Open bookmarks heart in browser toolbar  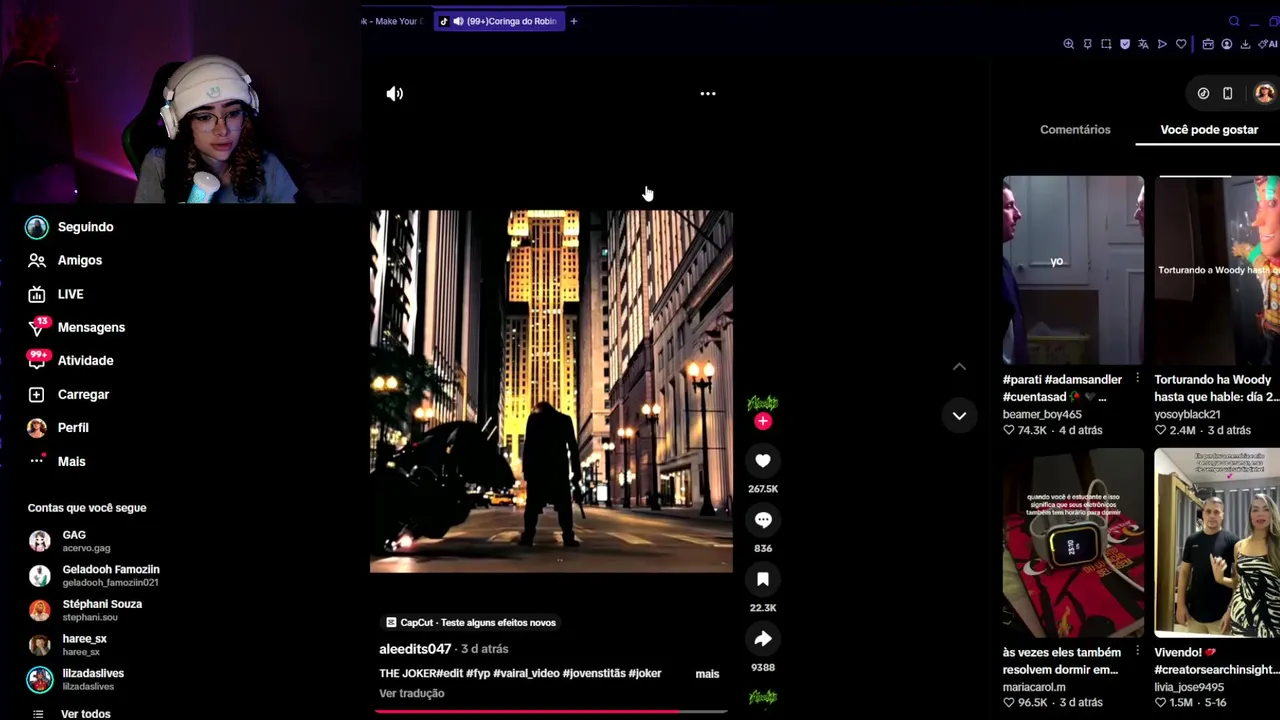pyautogui.click(x=1181, y=44)
